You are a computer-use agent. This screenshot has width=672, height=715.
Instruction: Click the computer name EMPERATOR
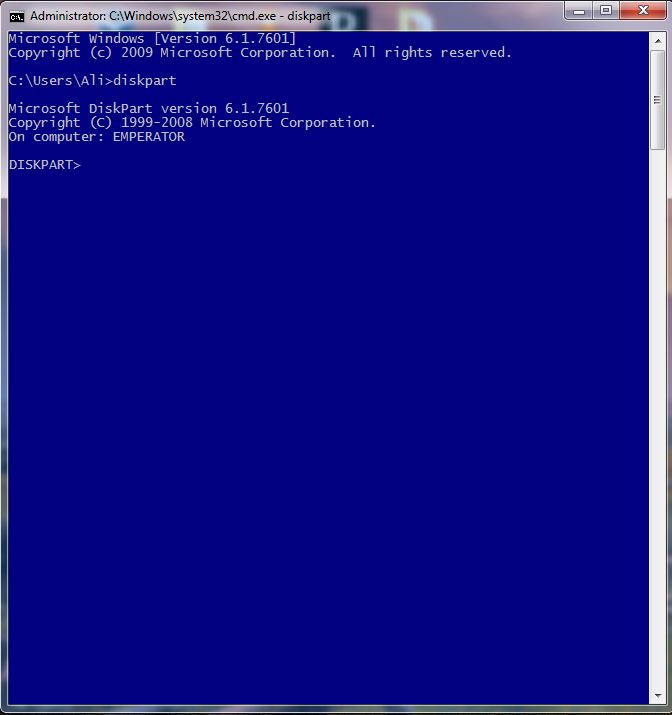pyautogui.click(x=149, y=137)
